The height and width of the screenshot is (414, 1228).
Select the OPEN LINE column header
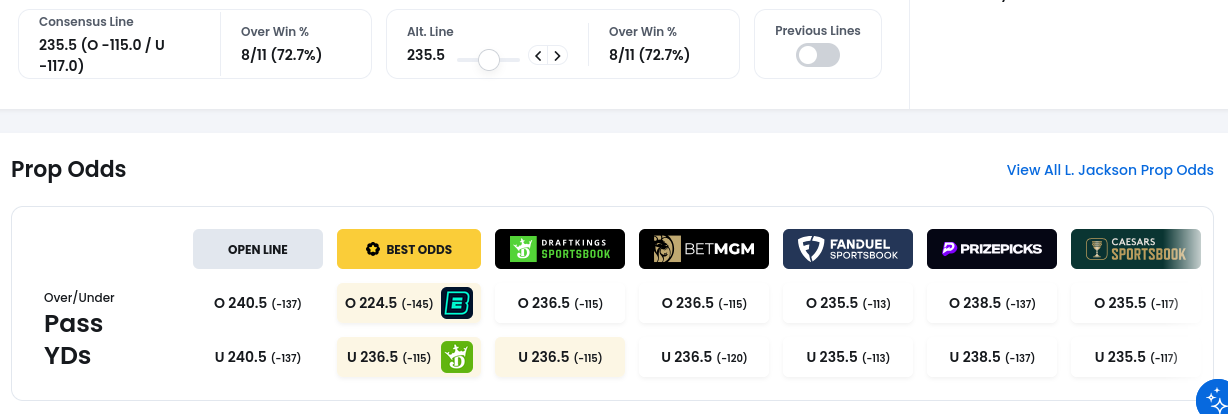tap(258, 249)
